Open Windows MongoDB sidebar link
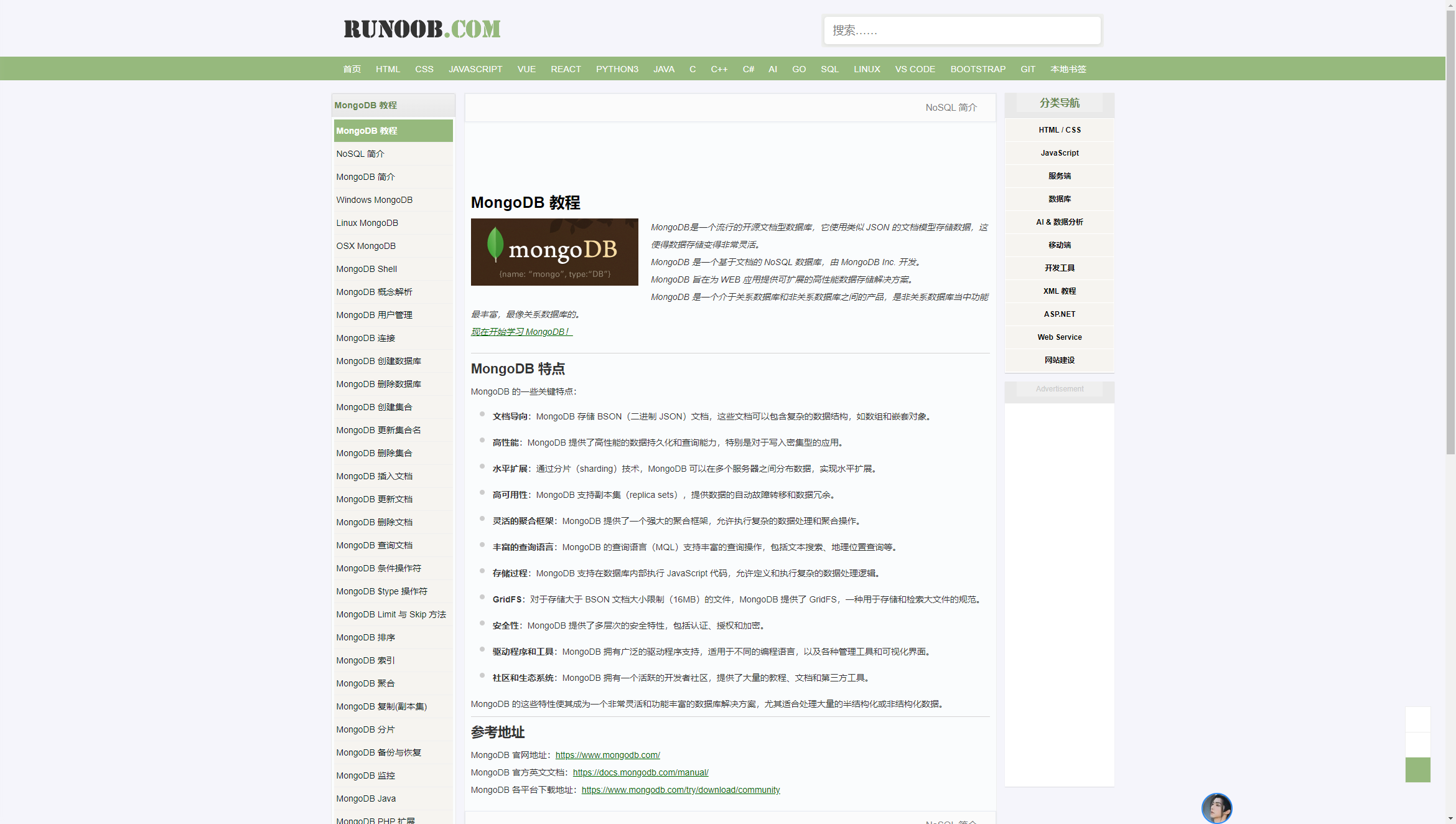1456x824 pixels. (x=393, y=200)
